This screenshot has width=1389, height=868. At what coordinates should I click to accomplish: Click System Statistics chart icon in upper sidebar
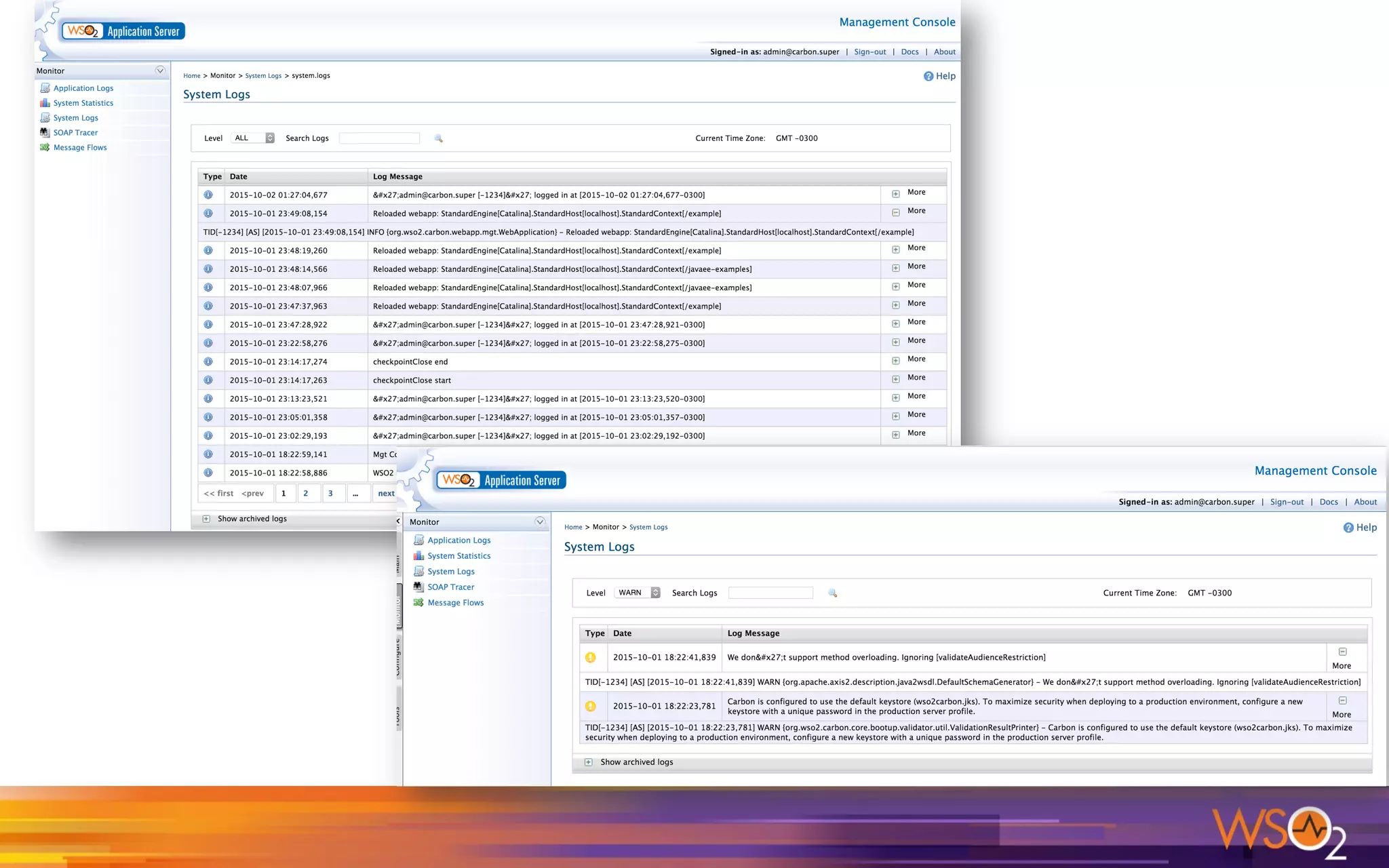point(45,103)
